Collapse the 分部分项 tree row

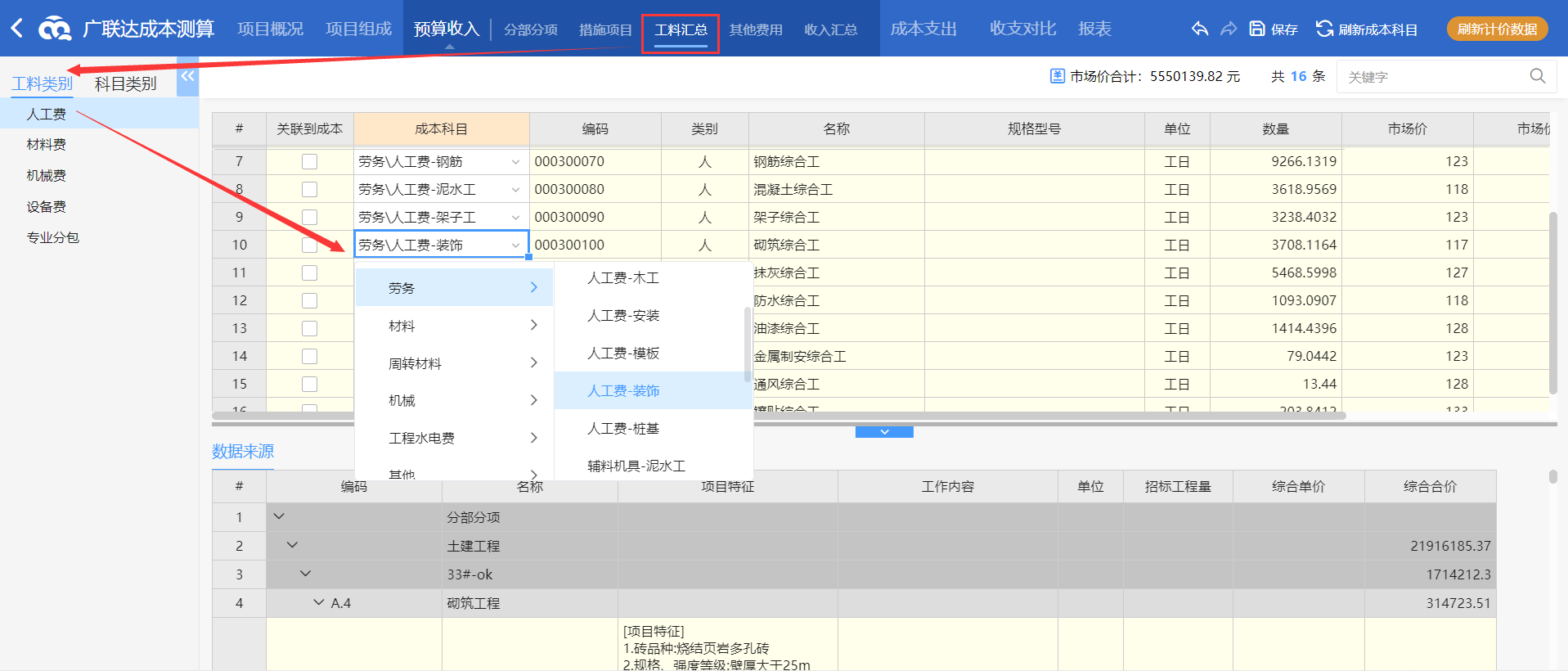(279, 516)
